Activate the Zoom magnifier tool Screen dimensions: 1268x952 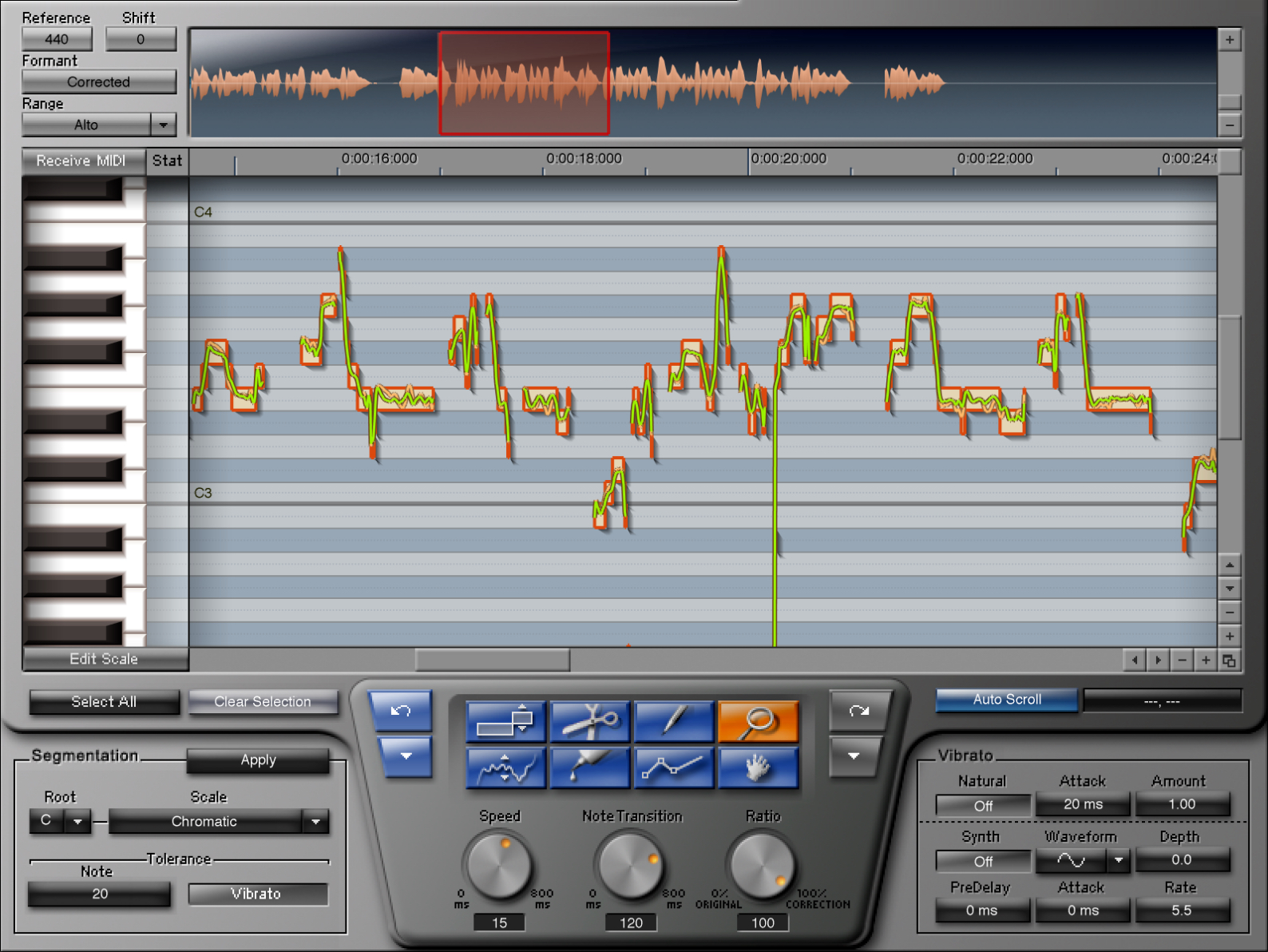758,721
